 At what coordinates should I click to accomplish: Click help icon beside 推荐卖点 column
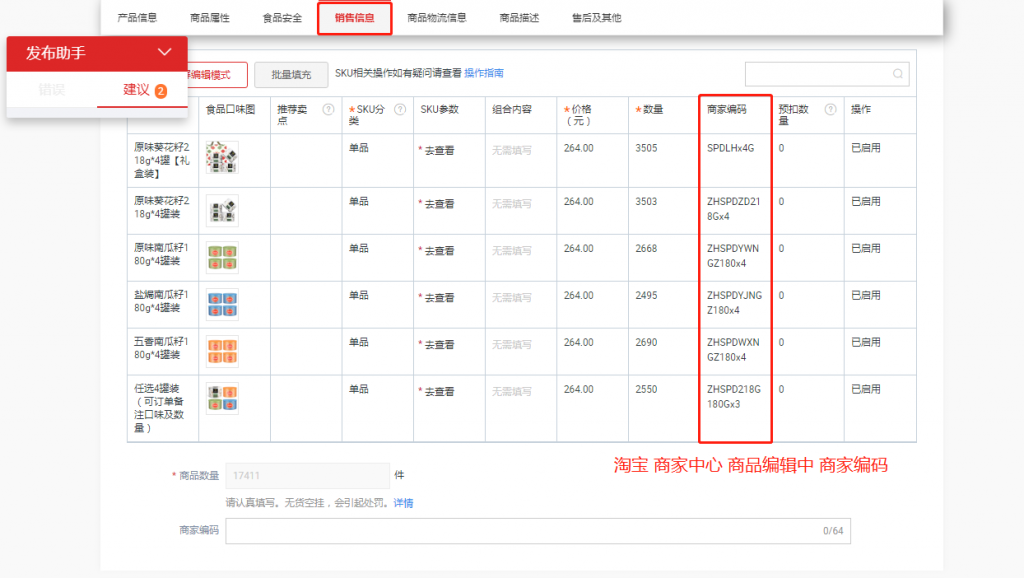328,110
